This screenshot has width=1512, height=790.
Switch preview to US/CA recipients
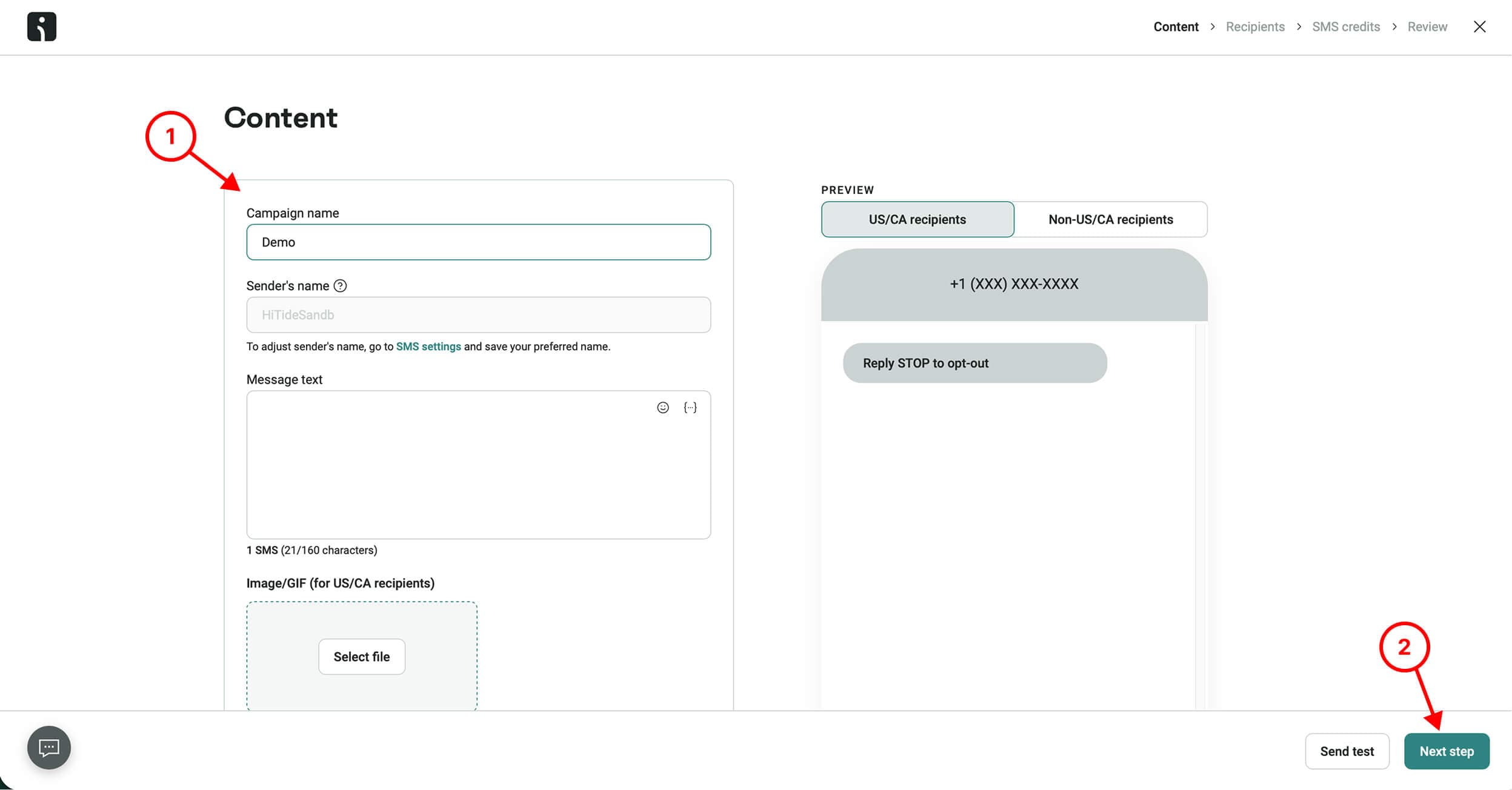(x=917, y=219)
